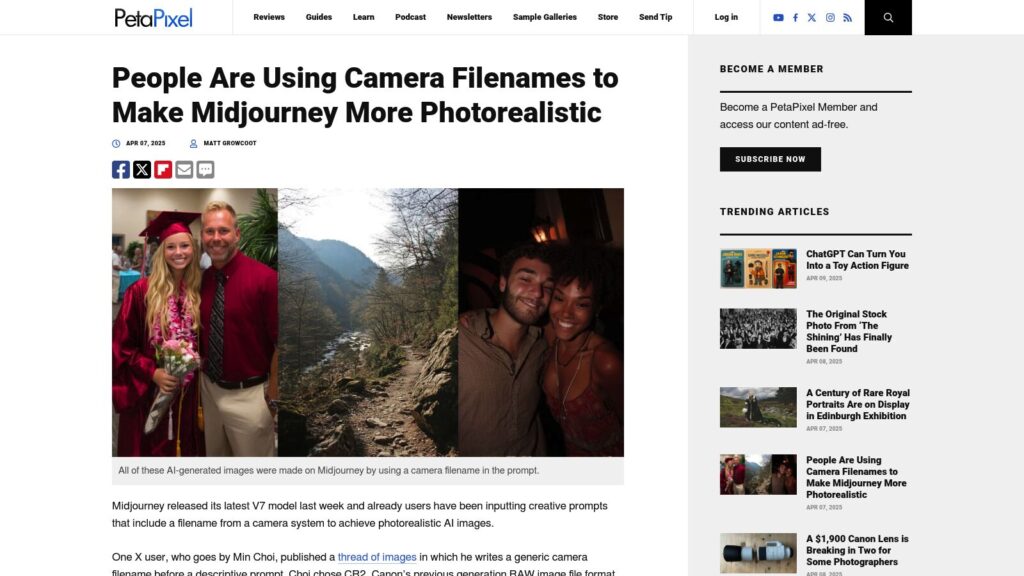Share article on Facebook
Image resolution: width=1024 pixels, height=576 pixels.
pos(121,170)
